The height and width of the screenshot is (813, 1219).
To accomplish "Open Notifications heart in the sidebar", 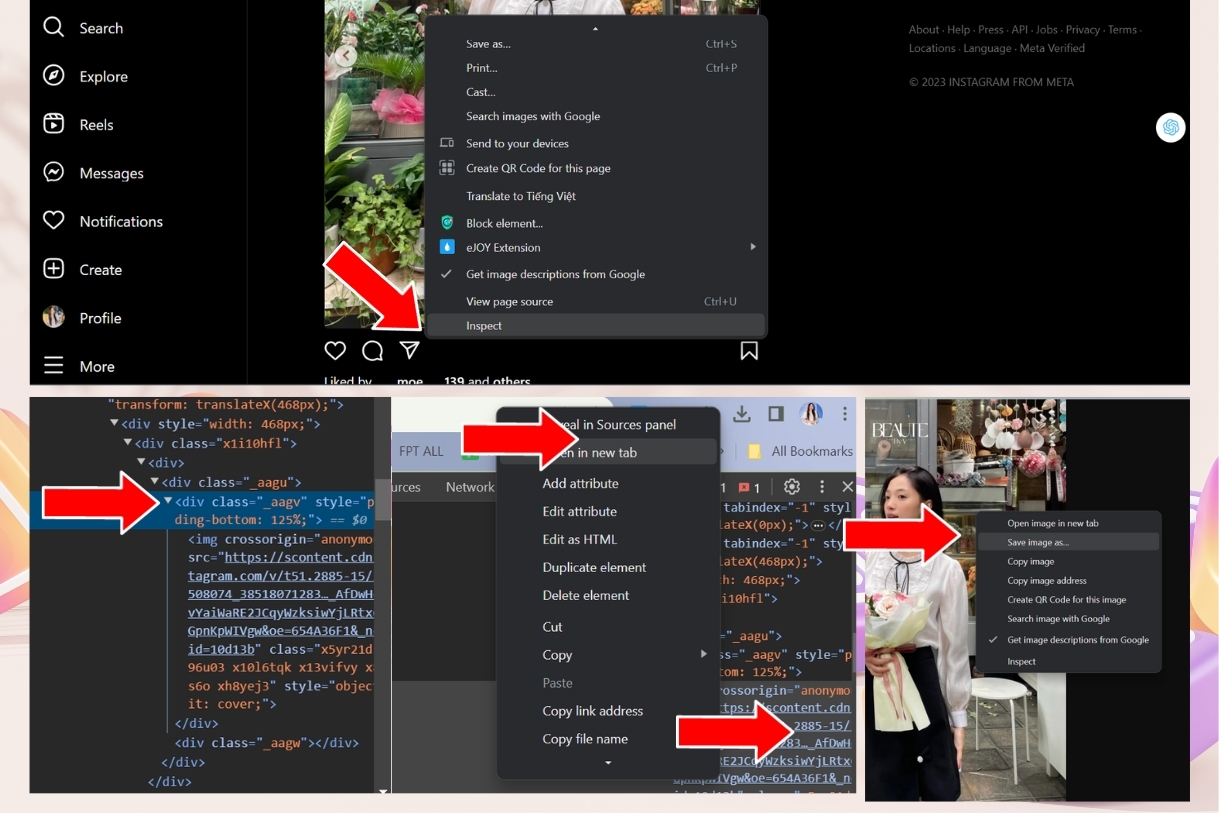I will pos(53,221).
